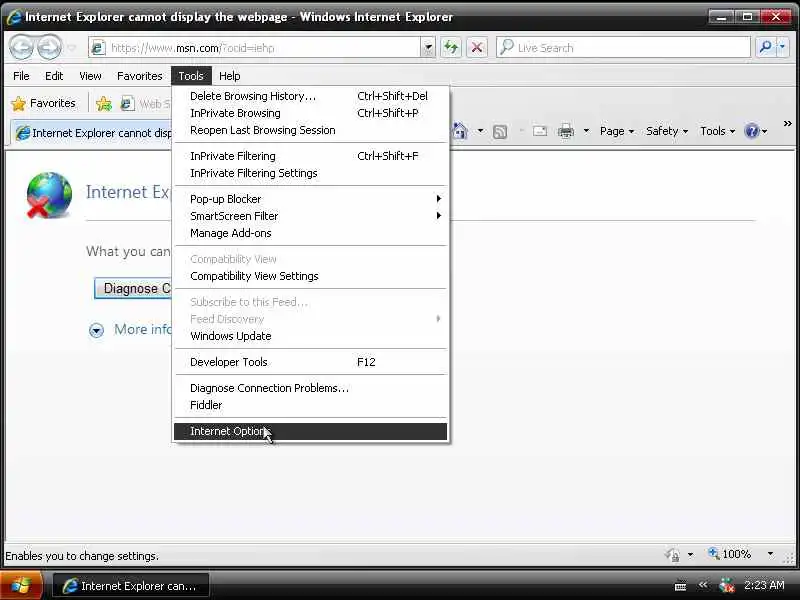Viewport: 800px width, 600px height.
Task: Open recent pages dropdown arrow
Action: pos(72,48)
